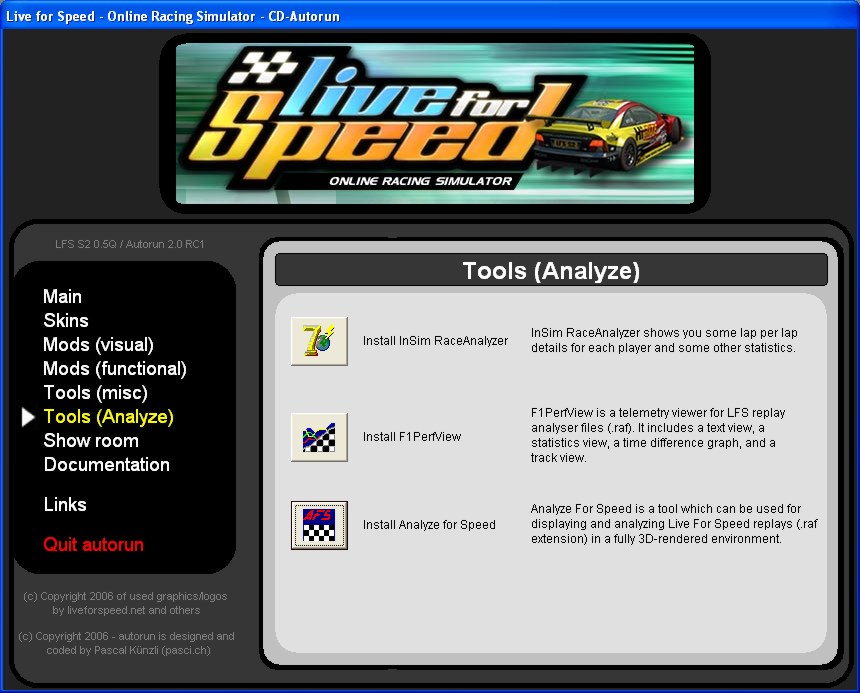Click 'Install InSim RaceAnalyzer' label

point(435,341)
